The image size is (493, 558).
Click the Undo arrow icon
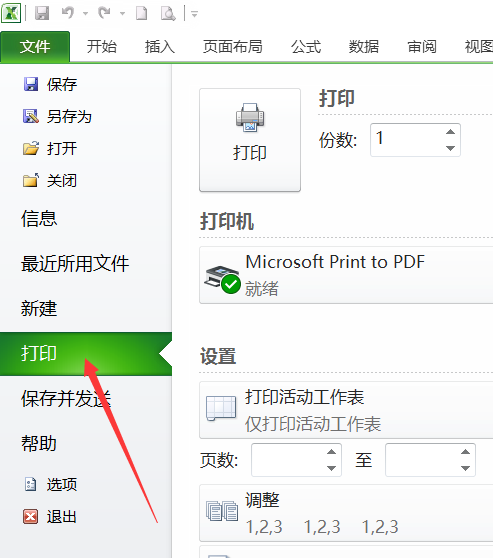tap(68, 13)
